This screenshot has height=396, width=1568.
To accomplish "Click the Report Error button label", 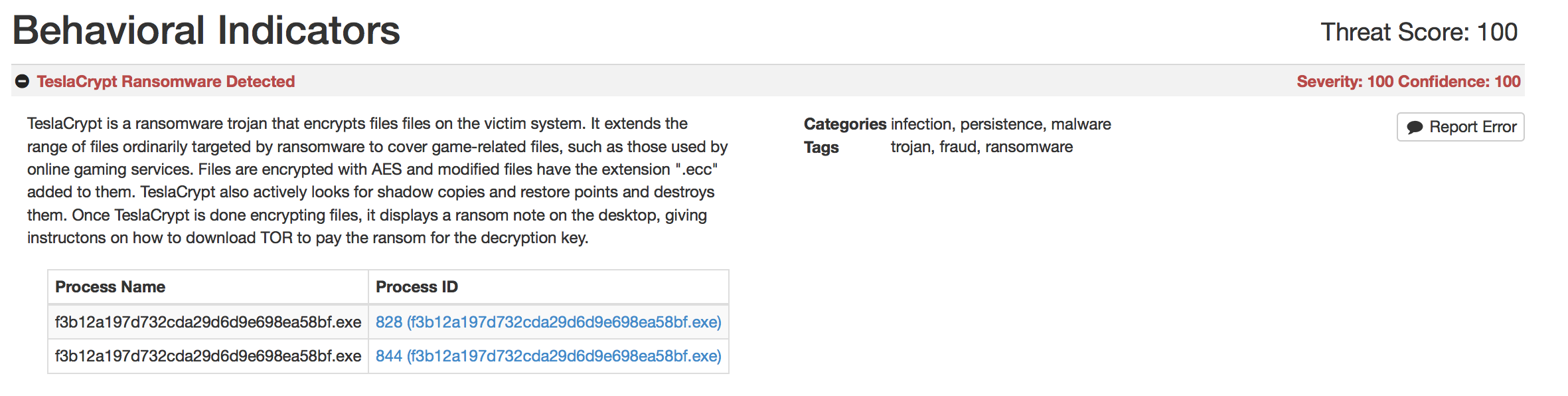I will pos(1472,127).
